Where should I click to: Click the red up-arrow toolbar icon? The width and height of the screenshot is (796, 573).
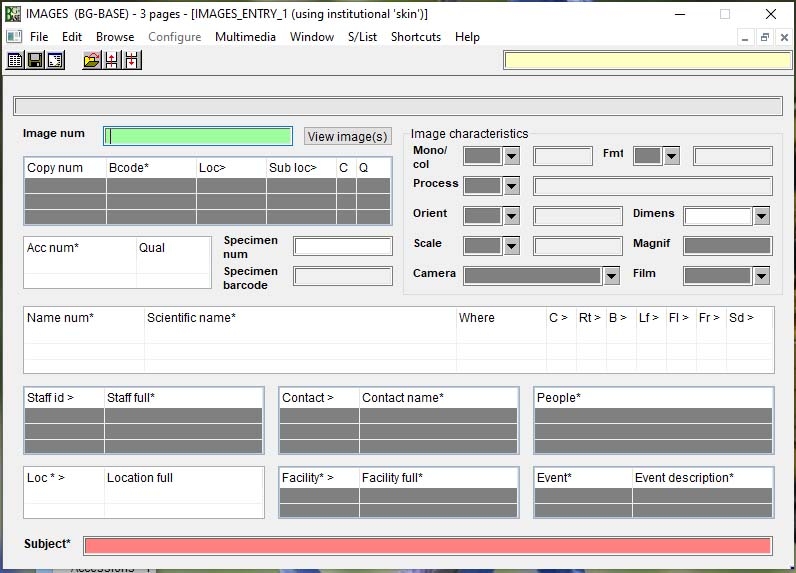[112, 61]
